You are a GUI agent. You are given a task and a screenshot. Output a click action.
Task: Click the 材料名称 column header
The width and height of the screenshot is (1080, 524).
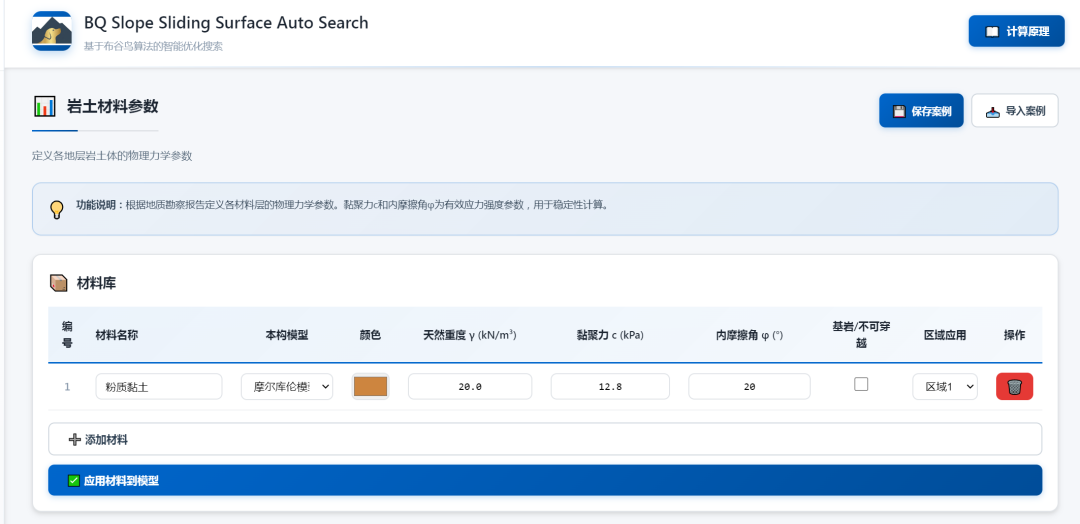[x=117, y=335]
